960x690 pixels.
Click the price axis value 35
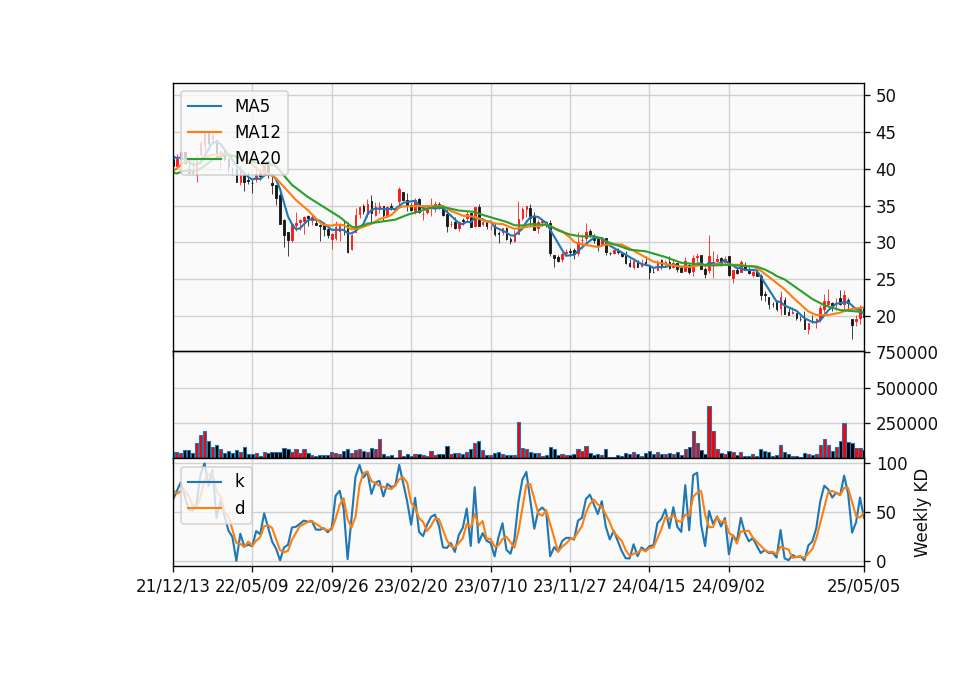coord(885,207)
